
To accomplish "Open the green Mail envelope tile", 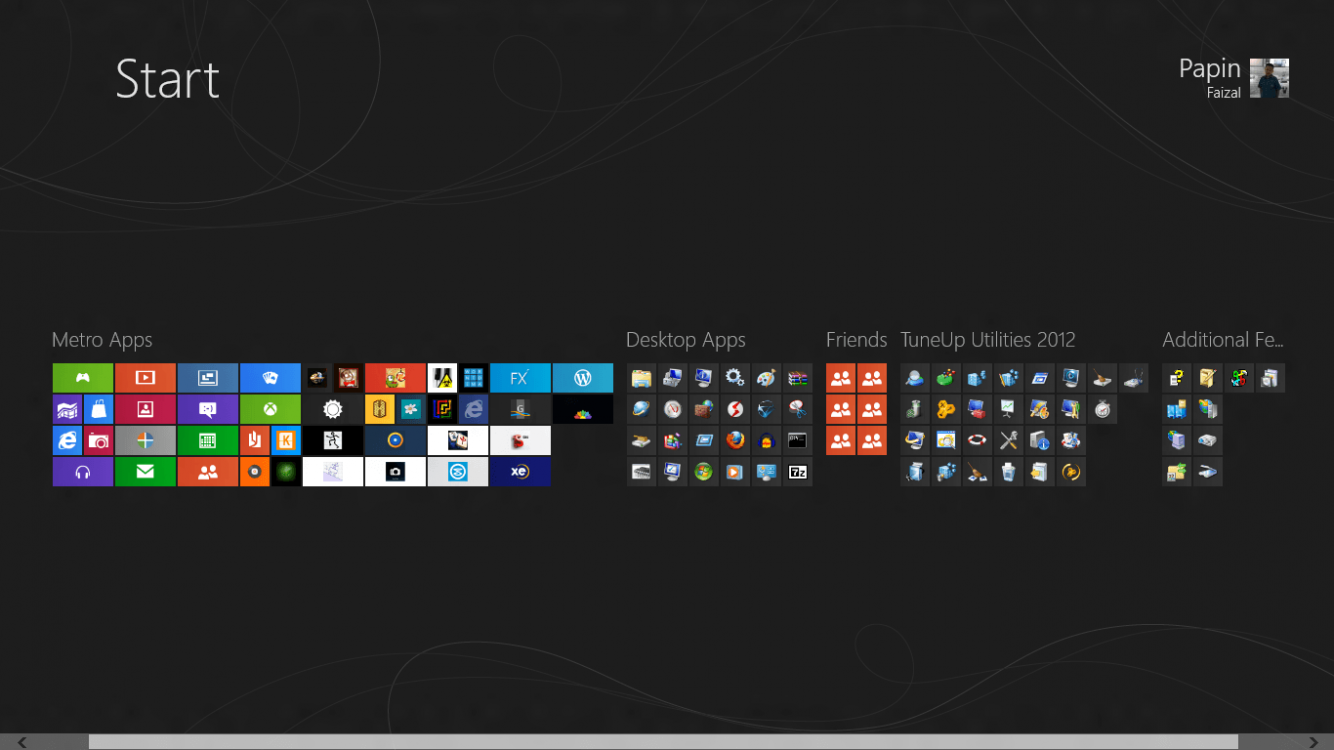I will [145, 472].
